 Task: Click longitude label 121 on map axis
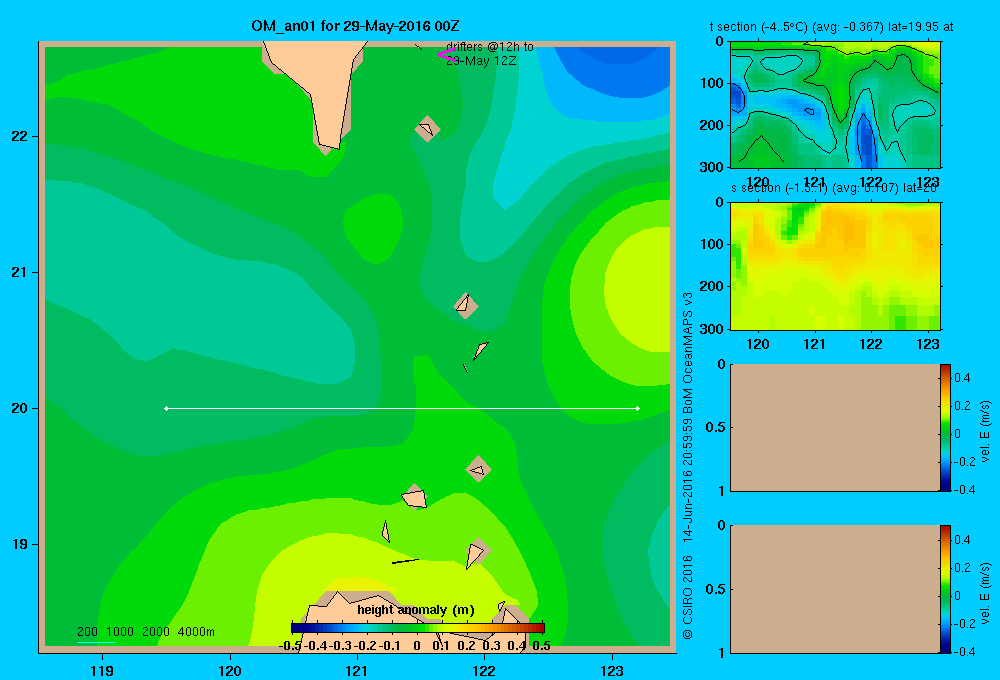point(357,670)
